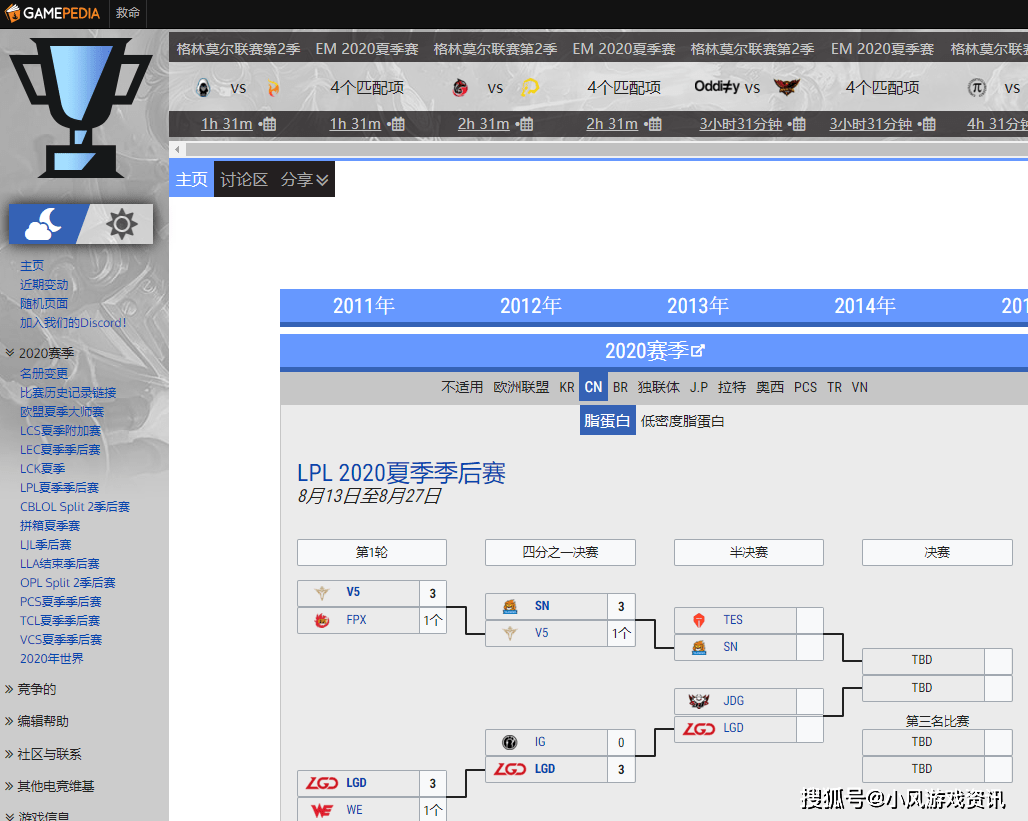The height and width of the screenshot is (821, 1028).
Task: Click the left arrow of horizontal scrollbar
Action: [178, 149]
